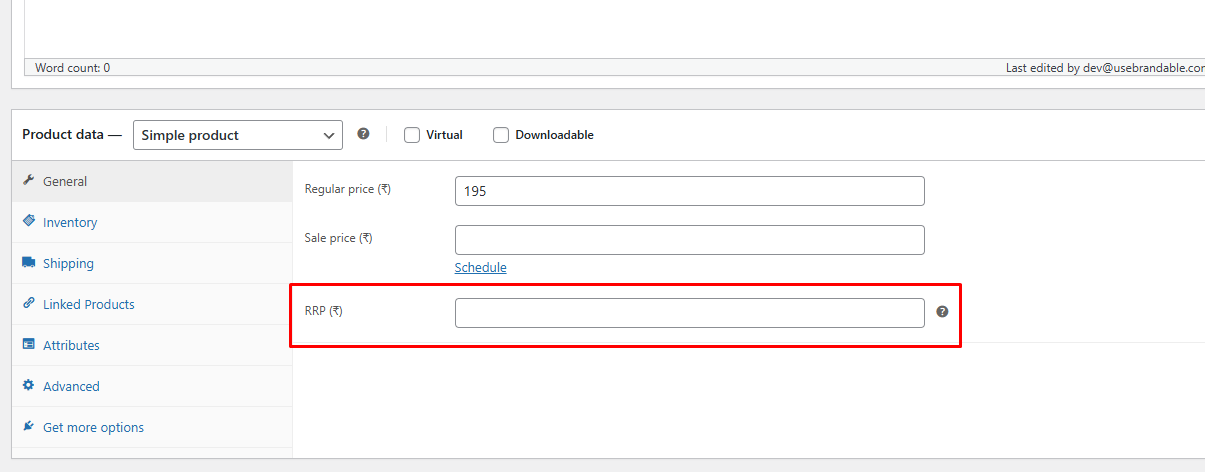The height and width of the screenshot is (472, 1205).
Task: Open the Simple product type dropdown
Action: tap(238, 135)
